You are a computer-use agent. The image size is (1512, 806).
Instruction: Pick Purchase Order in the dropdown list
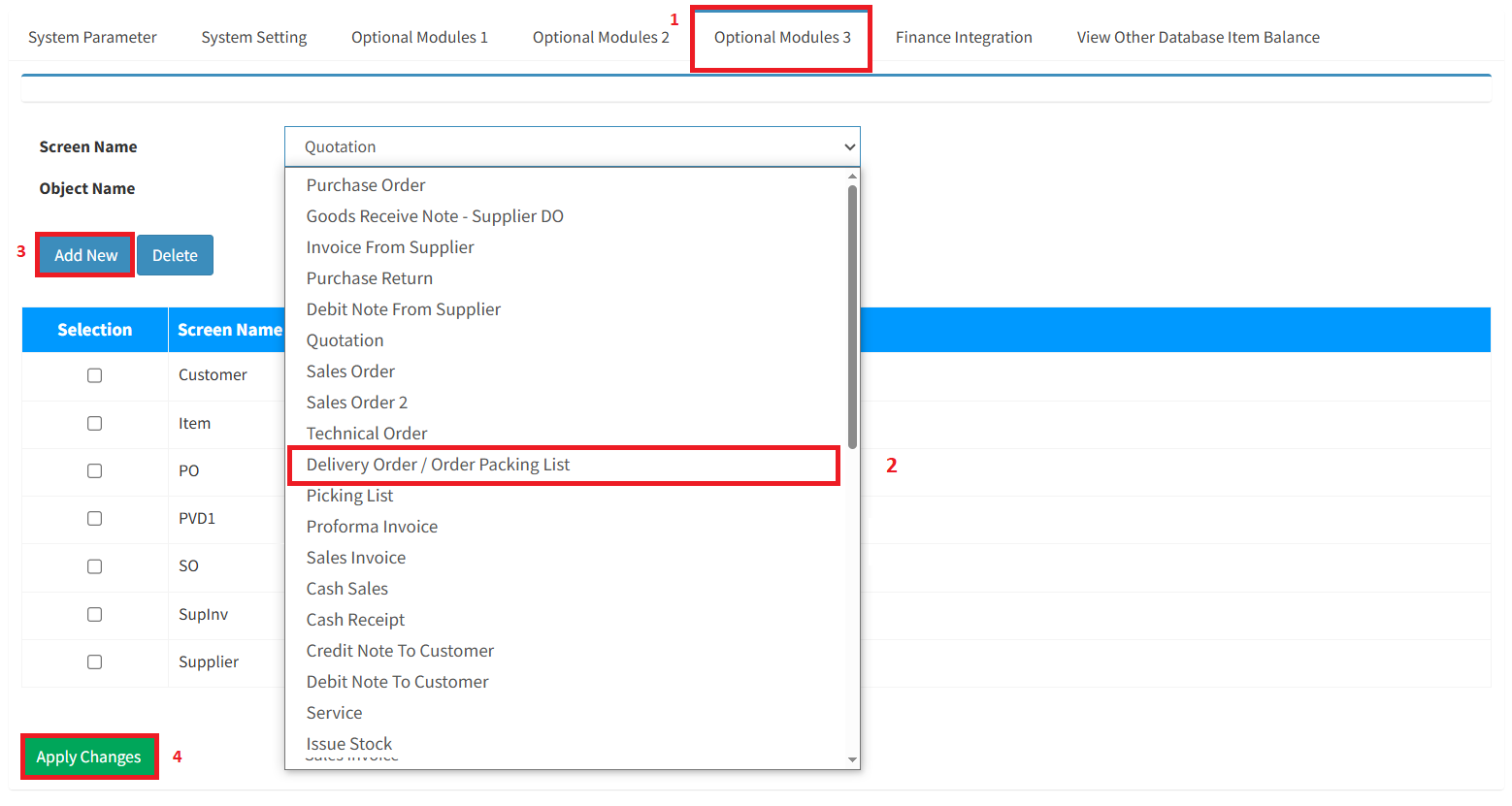(x=366, y=185)
